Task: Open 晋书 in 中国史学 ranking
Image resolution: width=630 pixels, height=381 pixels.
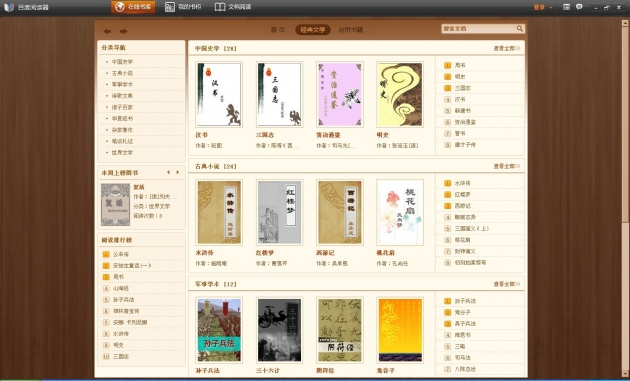Action: coord(460,133)
